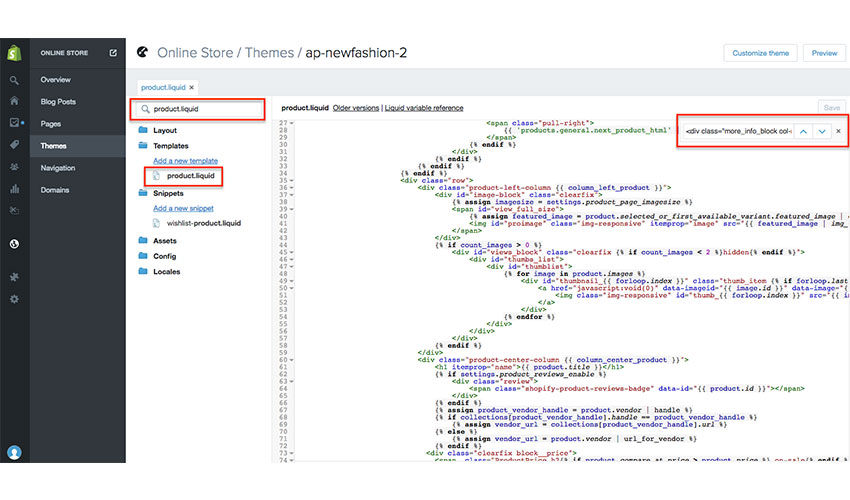Expand the Assets folder
Image resolution: width=850 pixels, height=500 pixels.
click(166, 240)
